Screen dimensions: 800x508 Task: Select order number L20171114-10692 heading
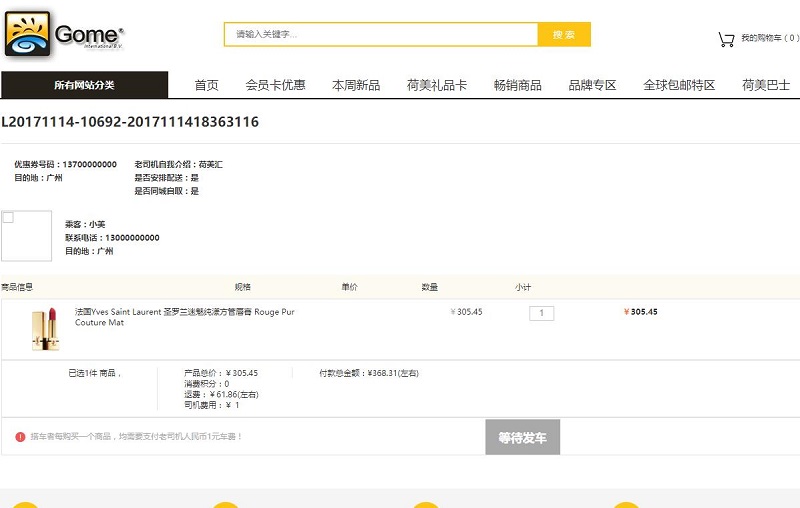point(130,122)
